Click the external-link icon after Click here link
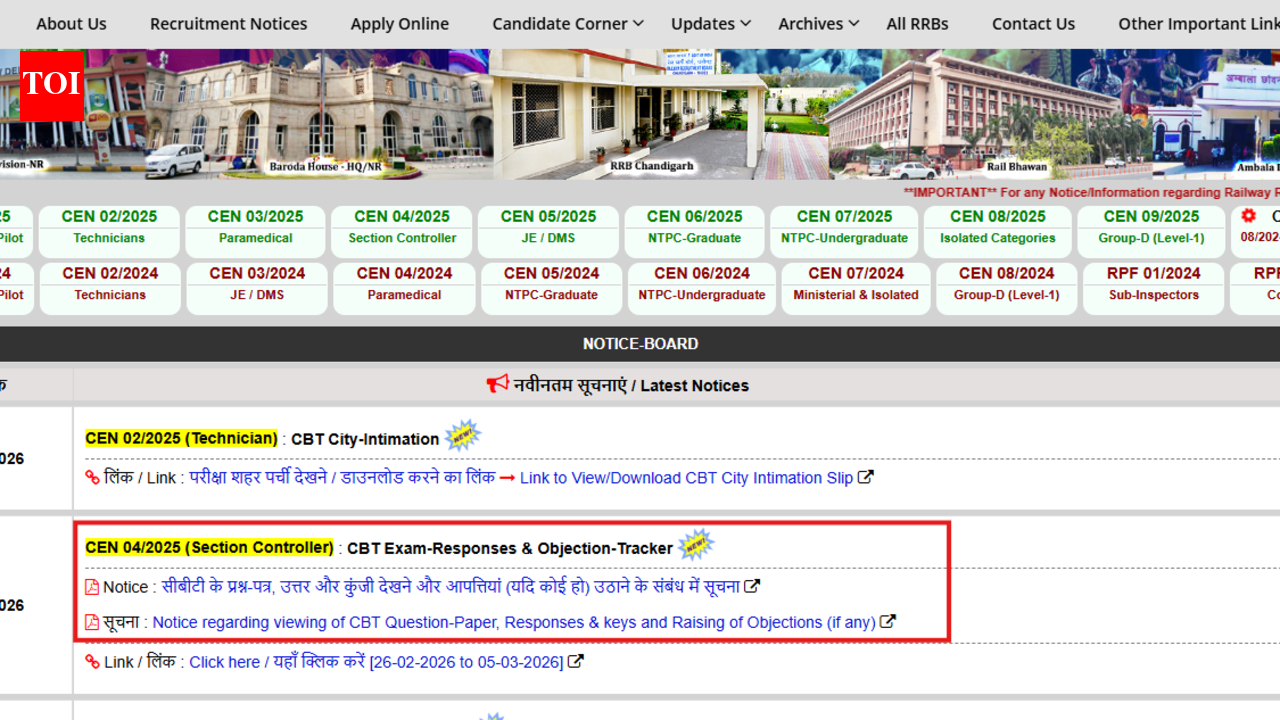This screenshot has width=1280, height=720. tap(574, 661)
